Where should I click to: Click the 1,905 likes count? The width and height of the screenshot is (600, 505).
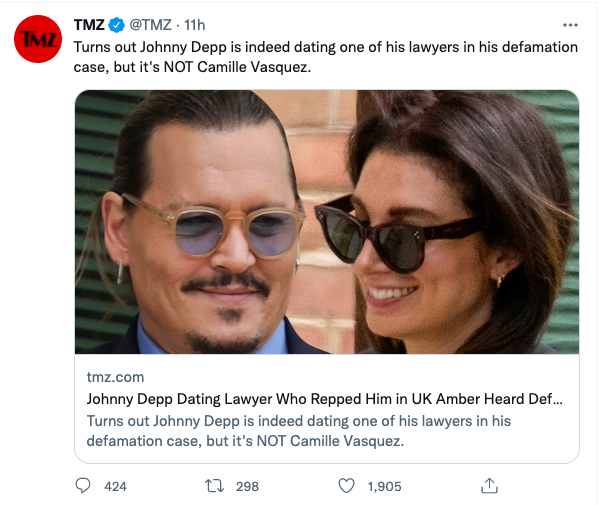click(x=385, y=487)
